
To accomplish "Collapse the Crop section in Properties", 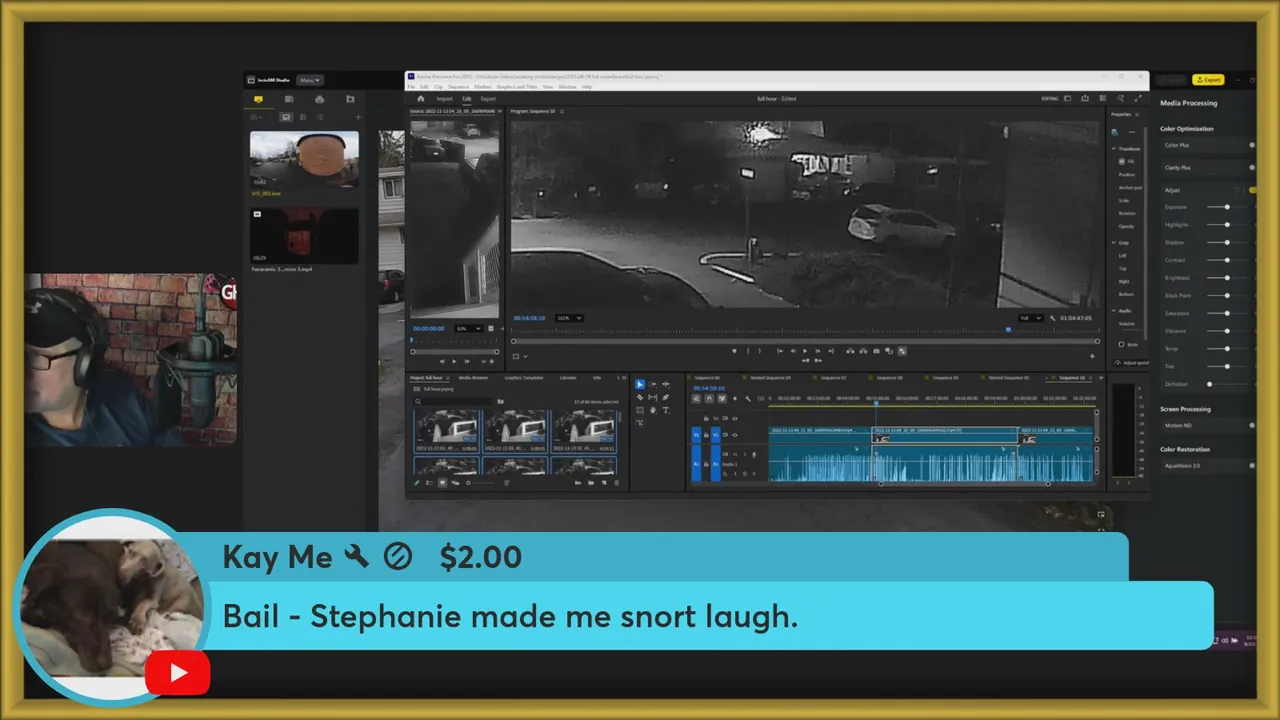I will (x=1113, y=242).
